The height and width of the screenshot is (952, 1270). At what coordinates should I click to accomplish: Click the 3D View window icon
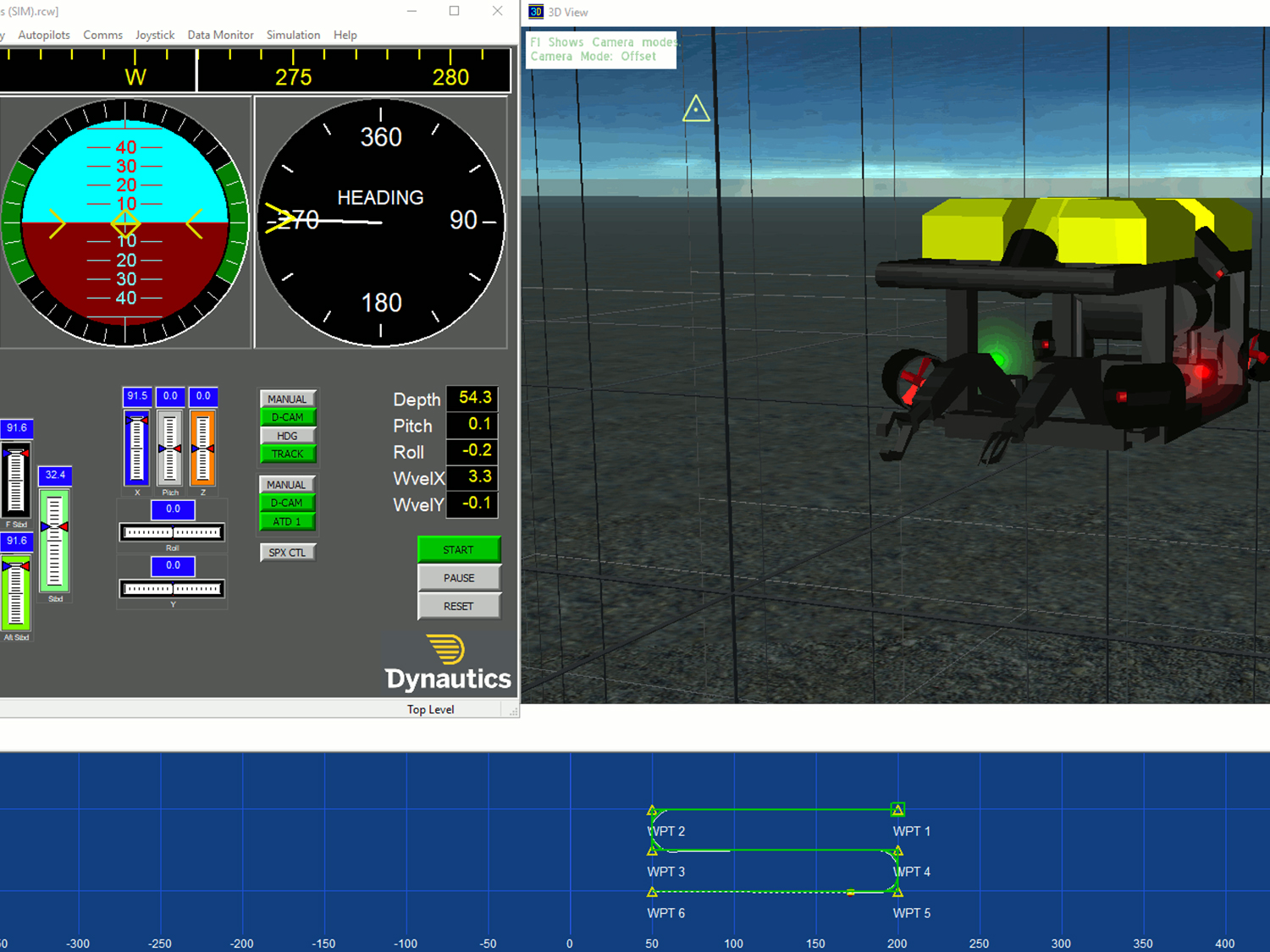point(535,12)
